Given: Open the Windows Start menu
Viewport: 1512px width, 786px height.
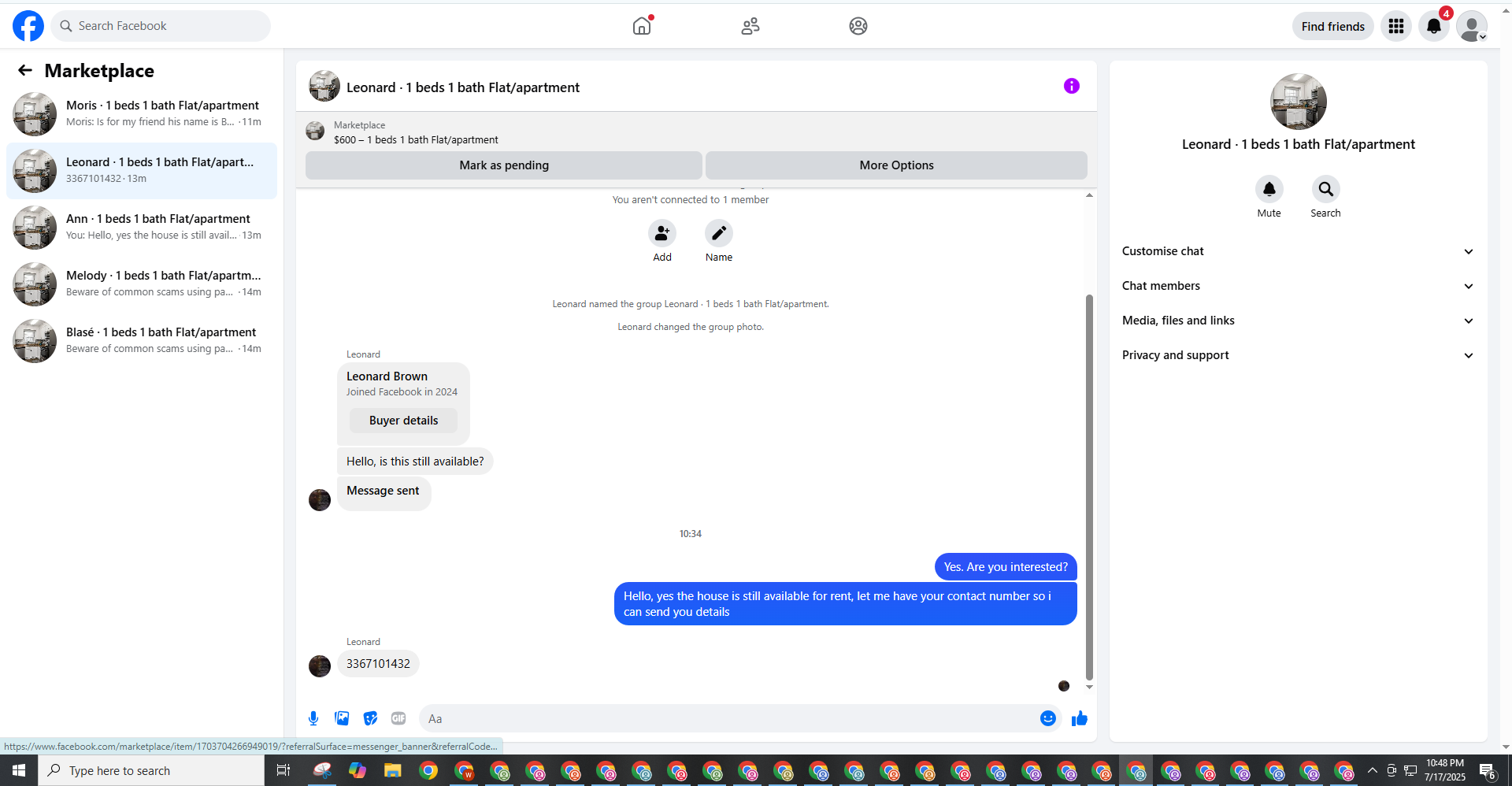Looking at the screenshot, I should tap(19, 770).
